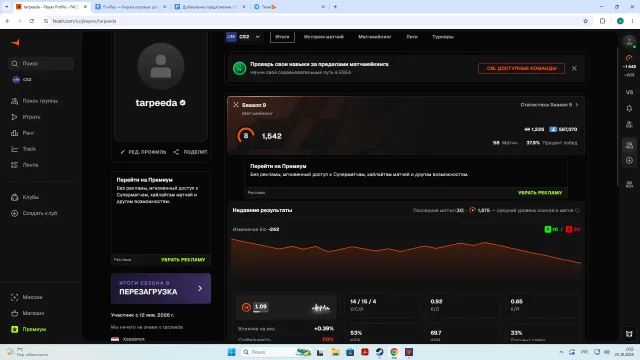Screen dimensions: 640x360
Task: Click the Season 9 crossed-swords icon
Action: pyautogui.click(x=236, y=105)
